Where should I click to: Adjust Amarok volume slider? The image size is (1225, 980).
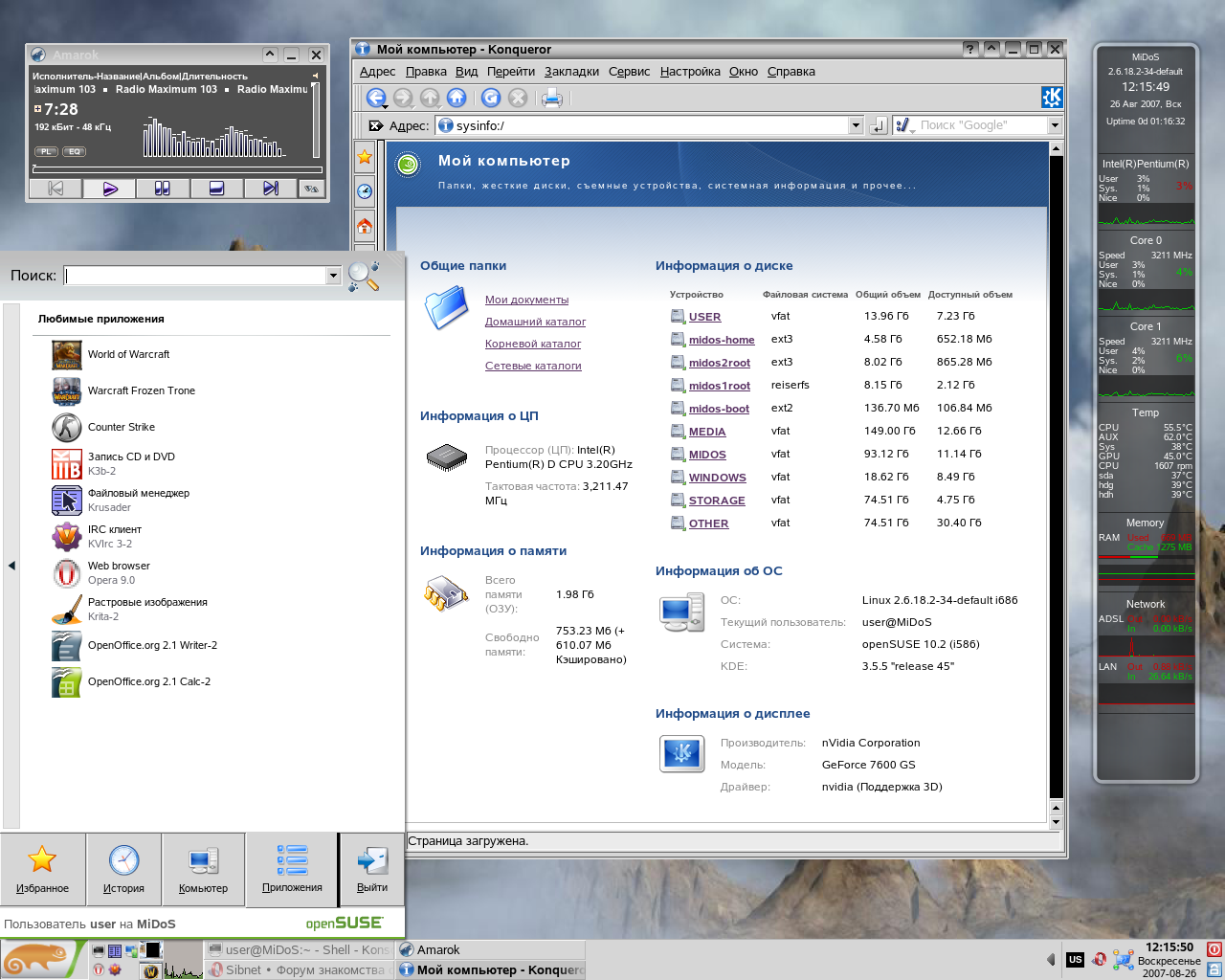pos(316,121)
